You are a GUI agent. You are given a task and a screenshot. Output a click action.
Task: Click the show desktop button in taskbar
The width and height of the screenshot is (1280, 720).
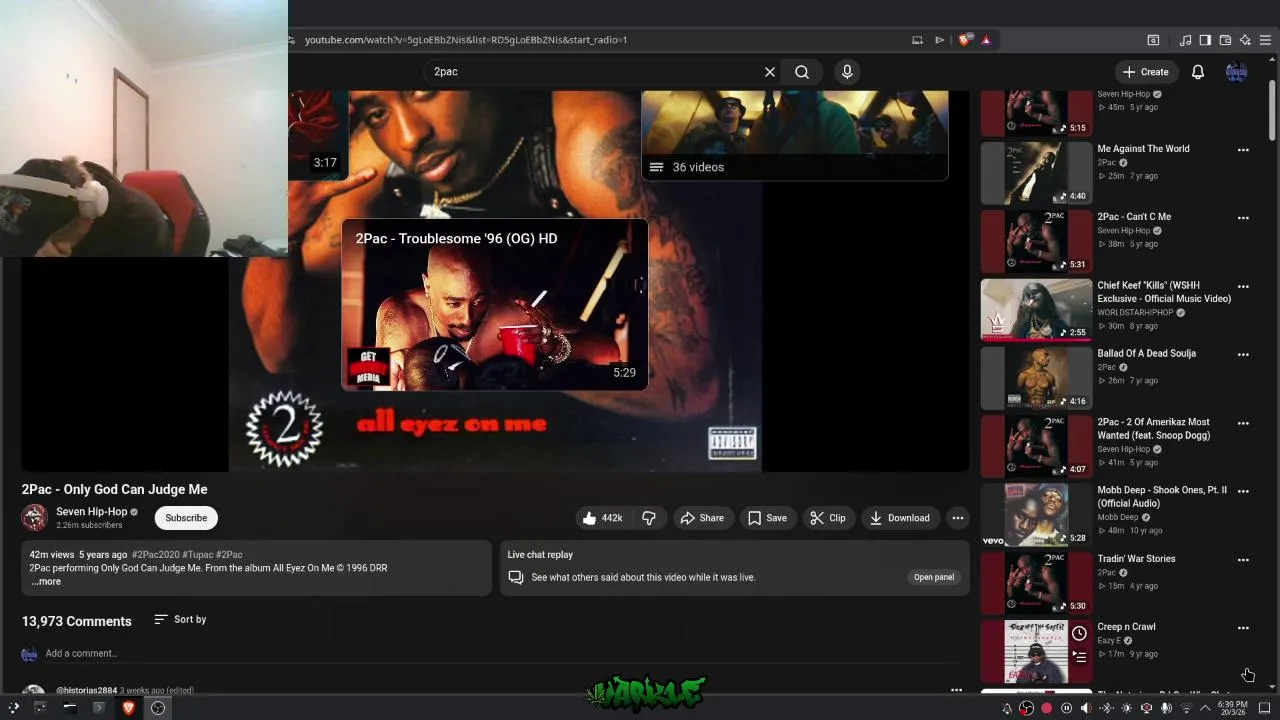coord(1264,708)
